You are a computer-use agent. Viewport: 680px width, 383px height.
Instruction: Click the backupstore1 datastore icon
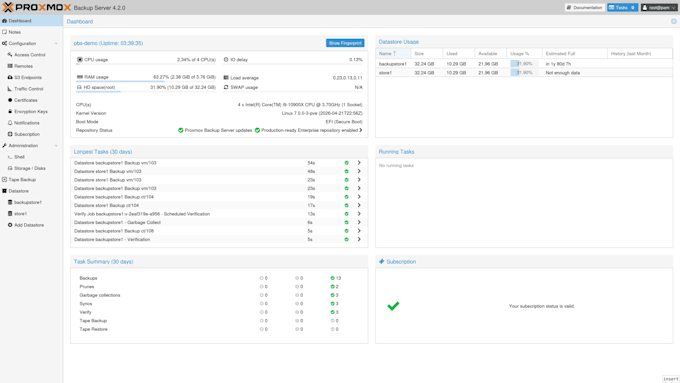[x=10, y=202]
